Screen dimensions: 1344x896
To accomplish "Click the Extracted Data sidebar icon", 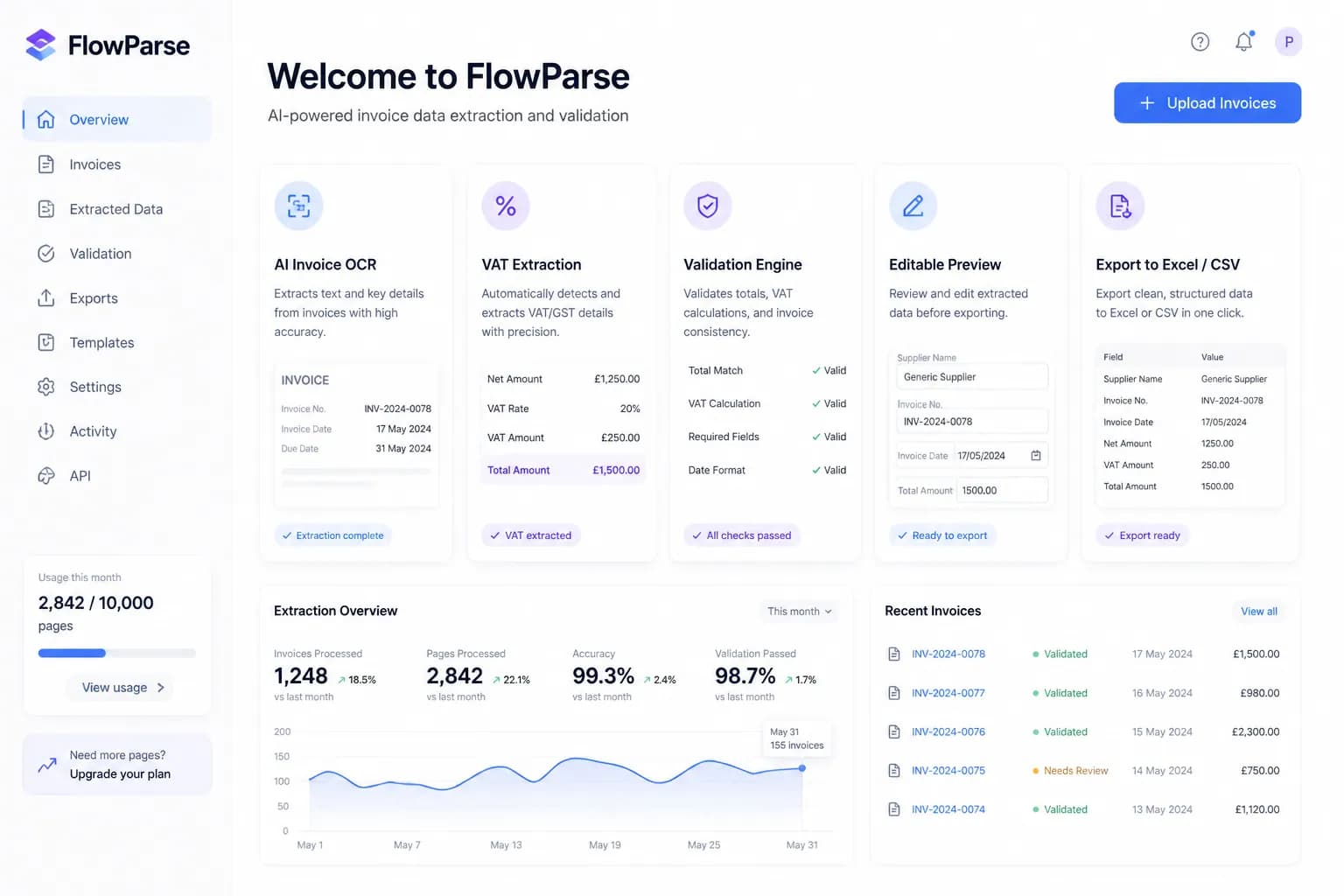I will coord(46,209).
